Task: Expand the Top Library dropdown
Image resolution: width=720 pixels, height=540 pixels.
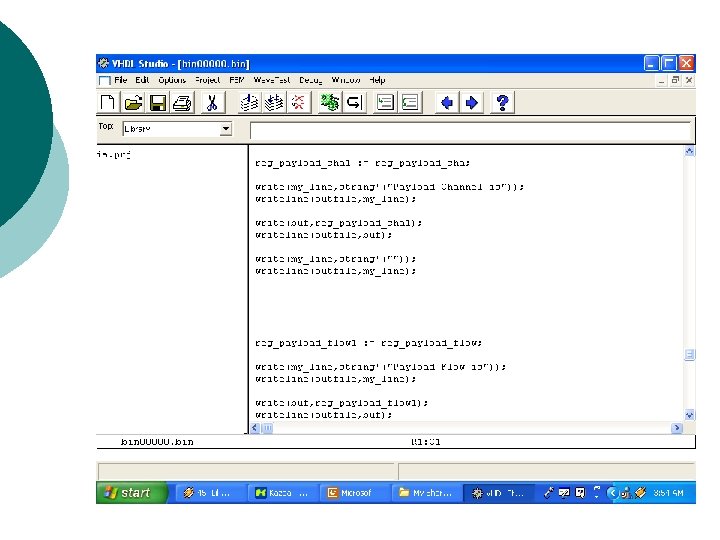Action: click(225, 129)
